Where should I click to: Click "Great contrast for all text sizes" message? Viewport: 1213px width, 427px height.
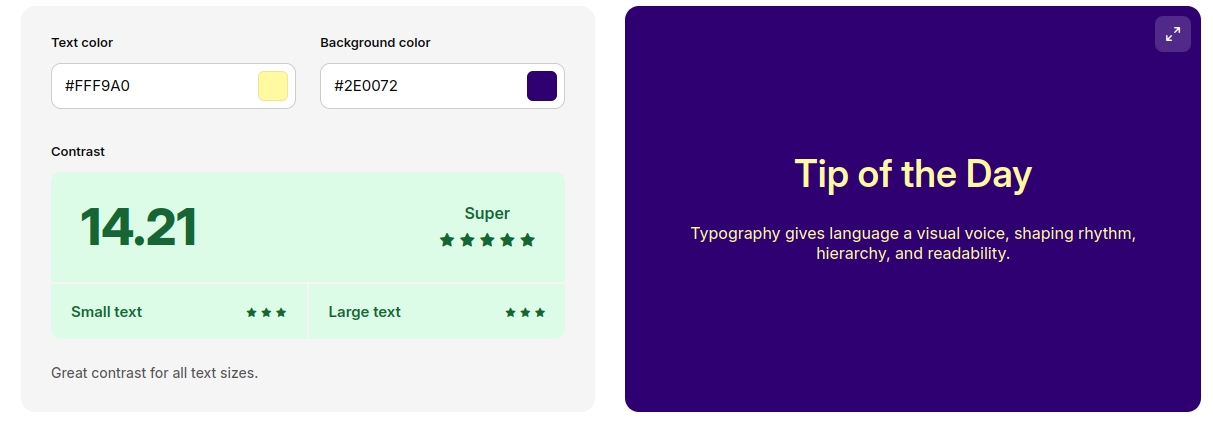pyautogui.click(x=154, y=373)
